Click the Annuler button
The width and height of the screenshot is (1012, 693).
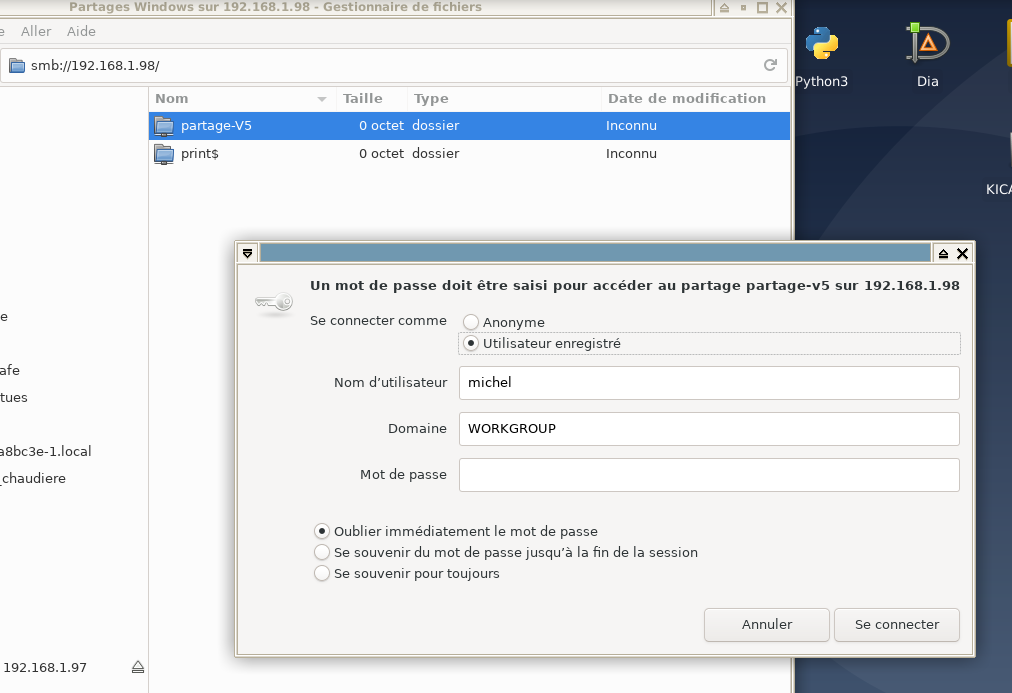pyautogui.click(x=767, y=624)
